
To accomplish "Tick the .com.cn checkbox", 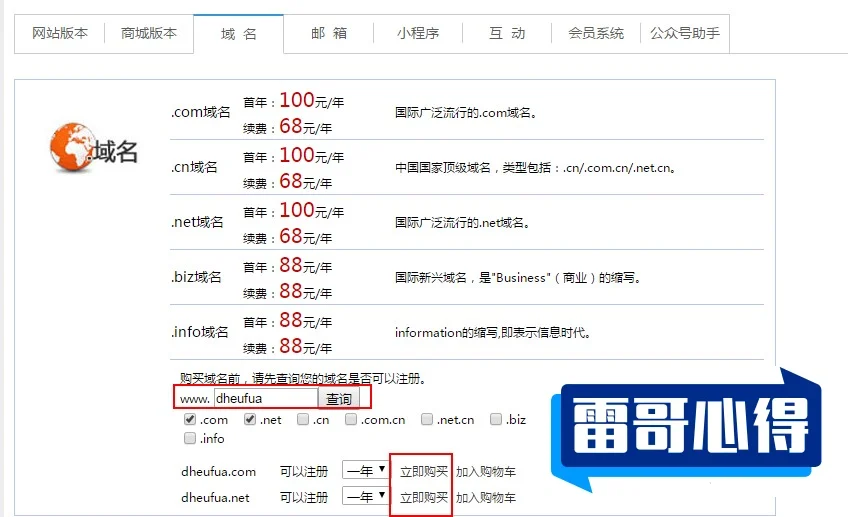I will tap(351, 419).
